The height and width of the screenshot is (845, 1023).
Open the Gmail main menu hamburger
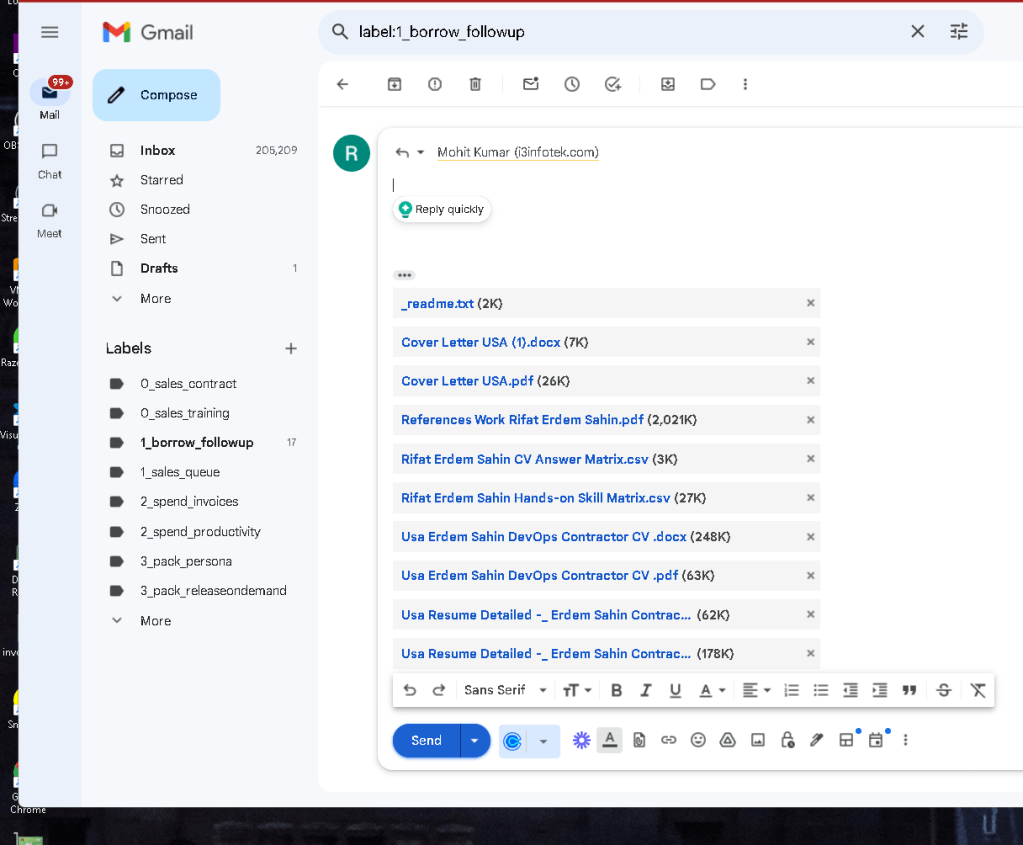point(50,32)
